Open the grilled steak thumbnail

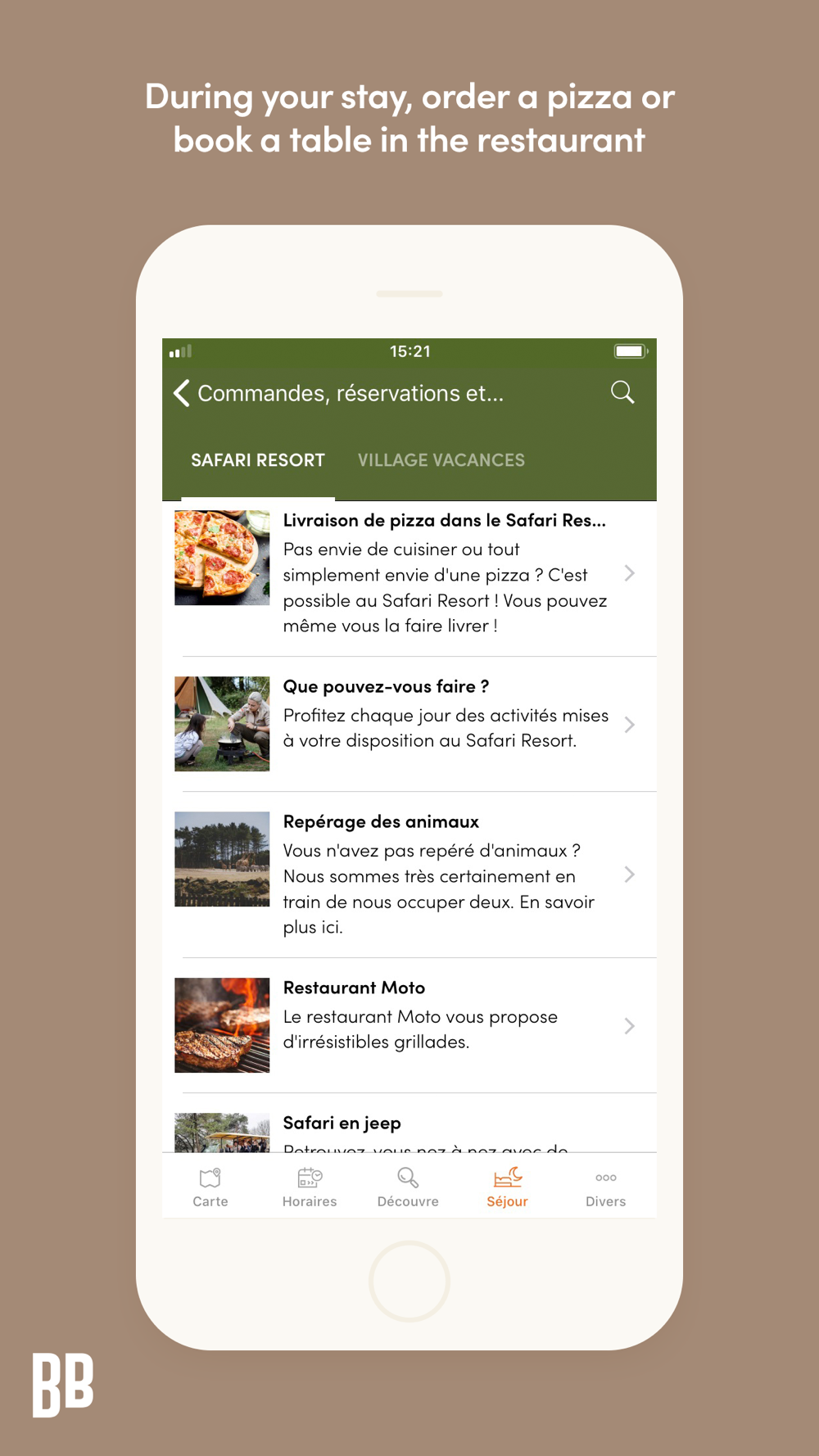click(222, 1025)
